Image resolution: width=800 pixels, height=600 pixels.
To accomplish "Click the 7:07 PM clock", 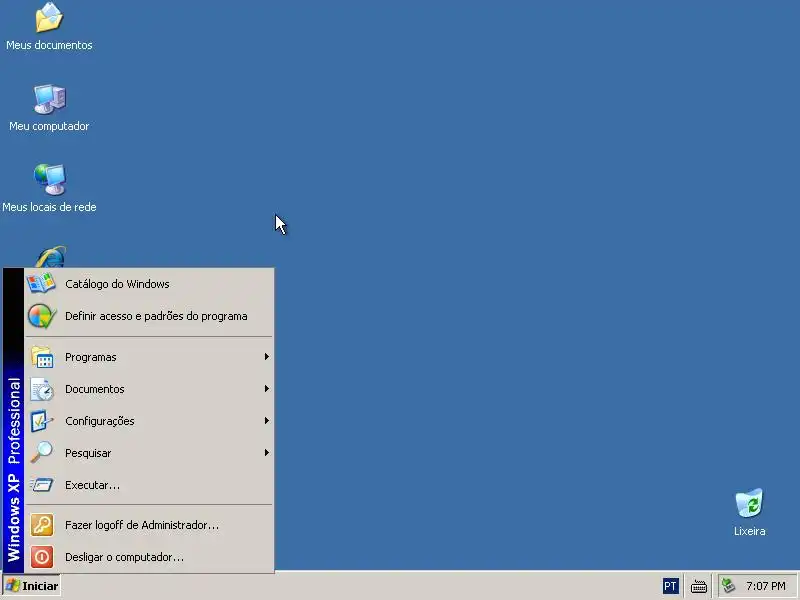I will tap(765, 586).
